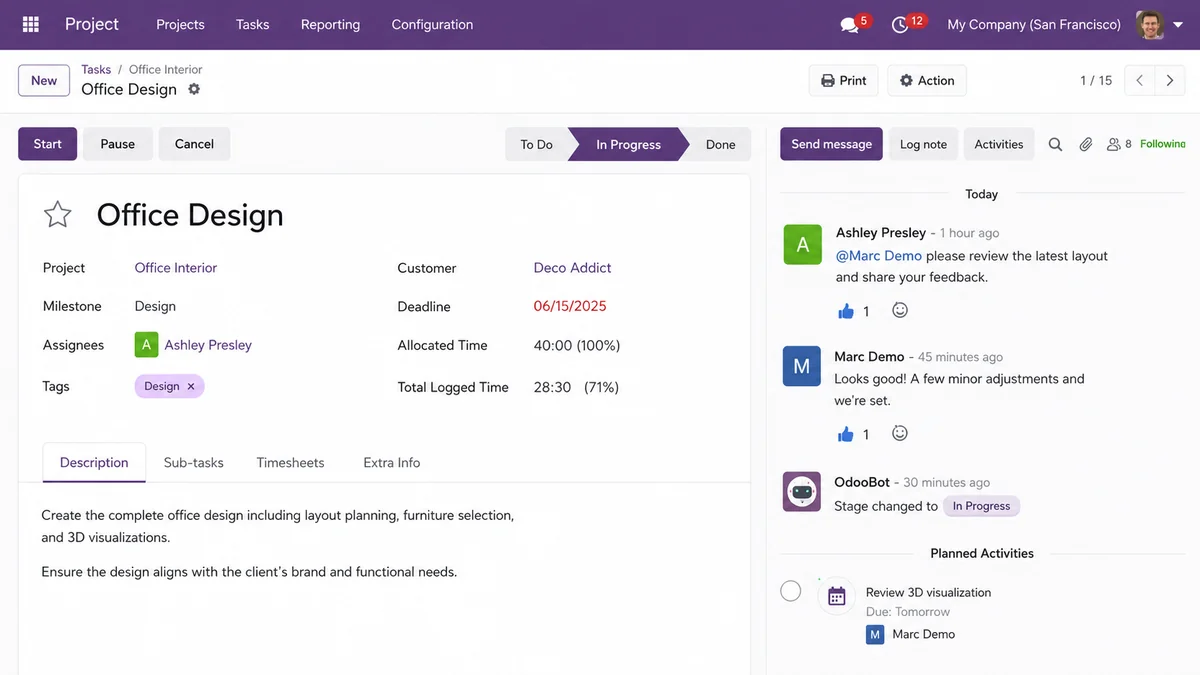The image size is (1200, 675).
Task: Click the Cancel button
Action: coord(194,144)
